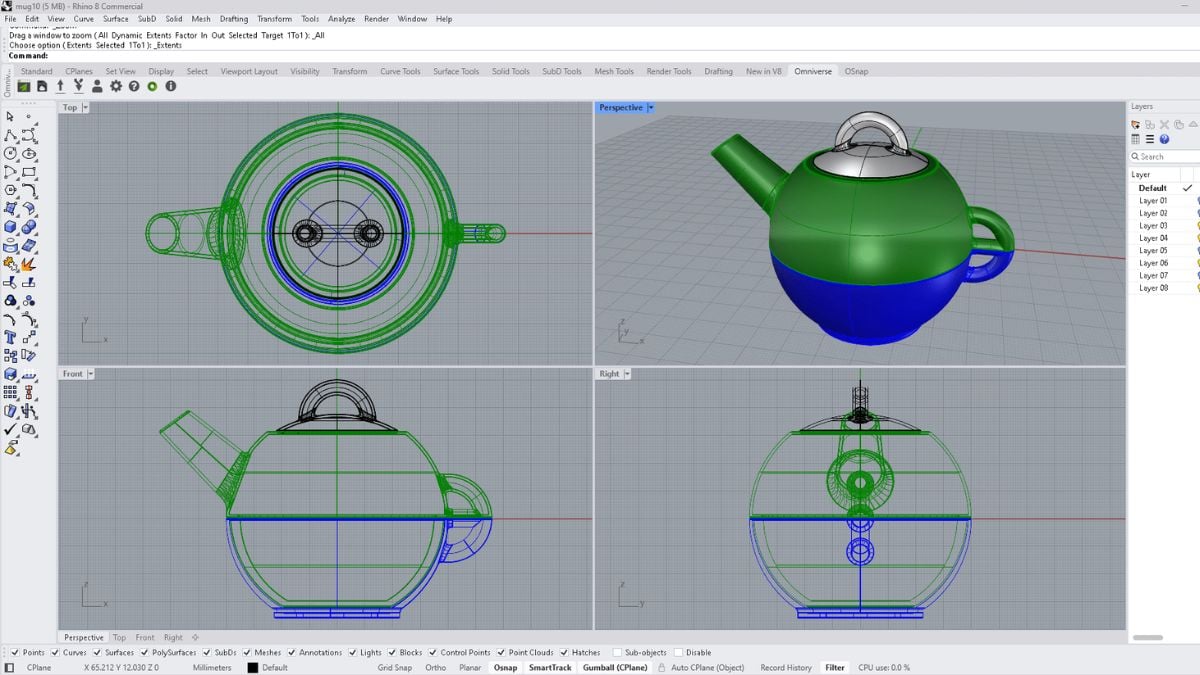The image size is (1200, 675).
Task: Click the black Default layer color swatch
Action: coord(253,668)
